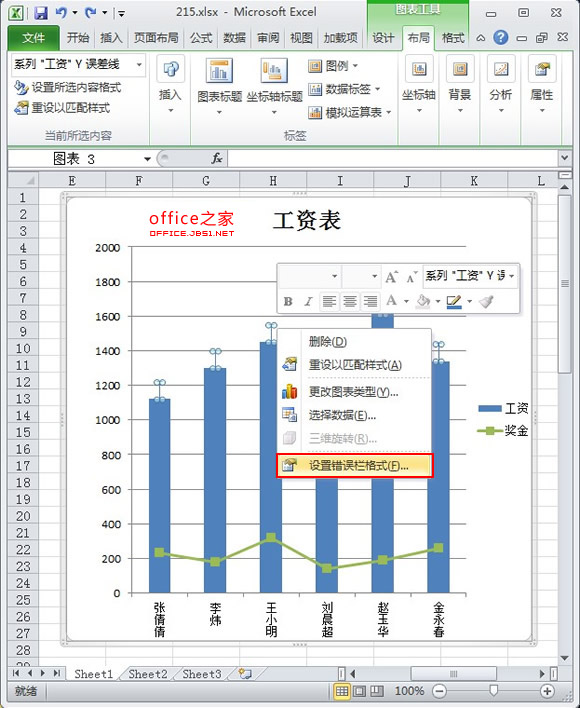Expand the 图例 legend dropdown
Viewport: 580px width, 708px height.
click(x=355, y=66)
